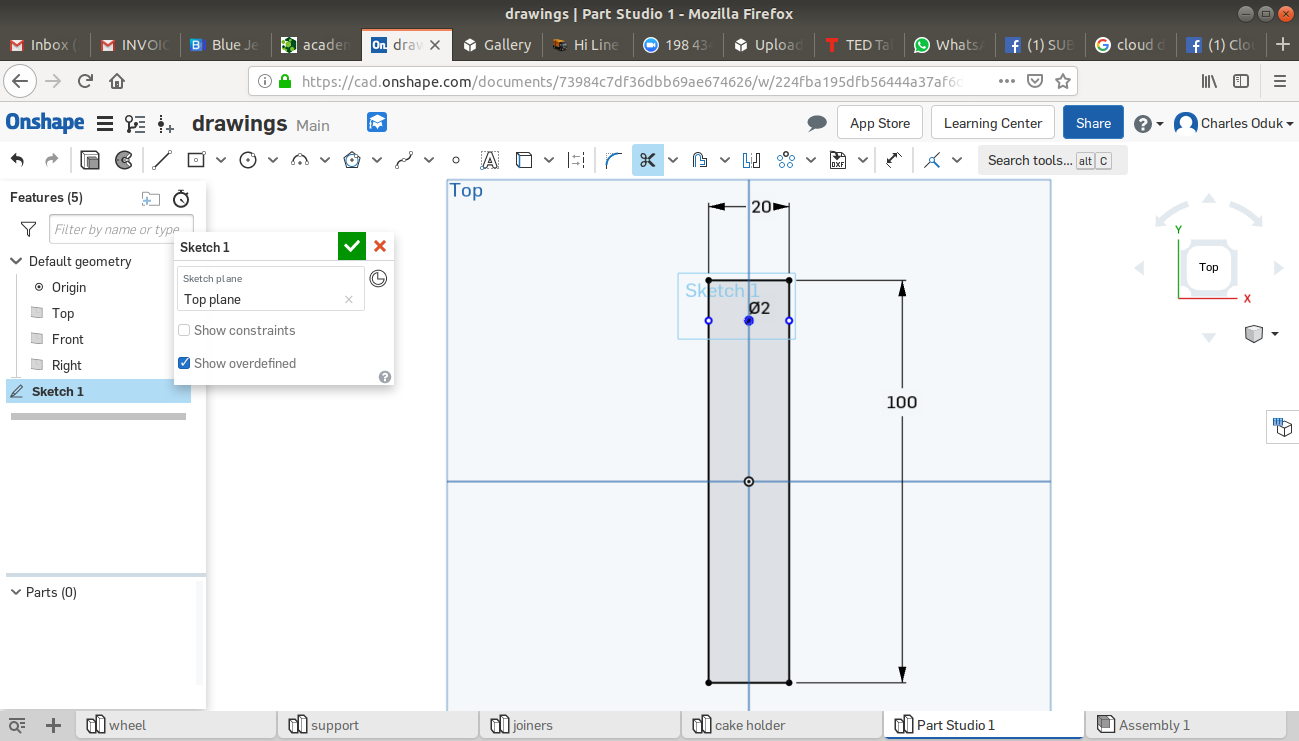Collapse the Default geometry tree
Screen dimensions: 1299x741
tap(16, 261)
